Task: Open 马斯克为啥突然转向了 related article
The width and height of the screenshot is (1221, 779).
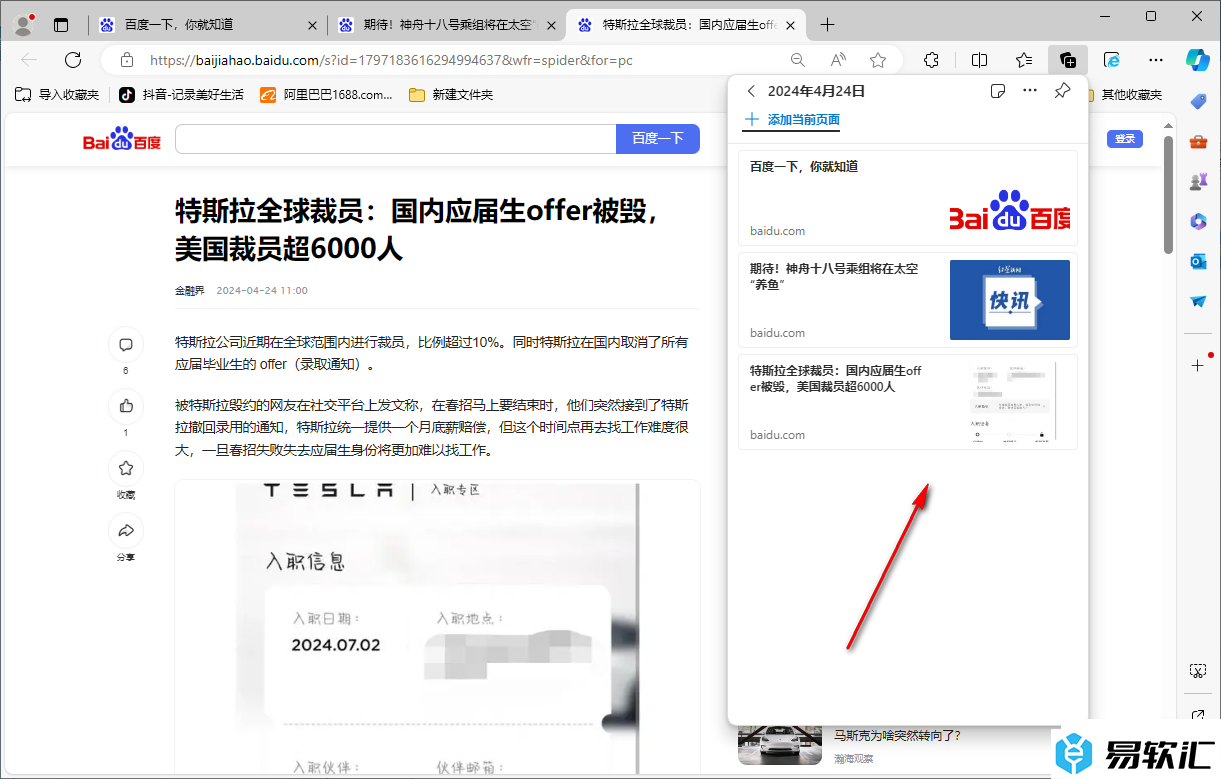Action: (x=898, y=735)
